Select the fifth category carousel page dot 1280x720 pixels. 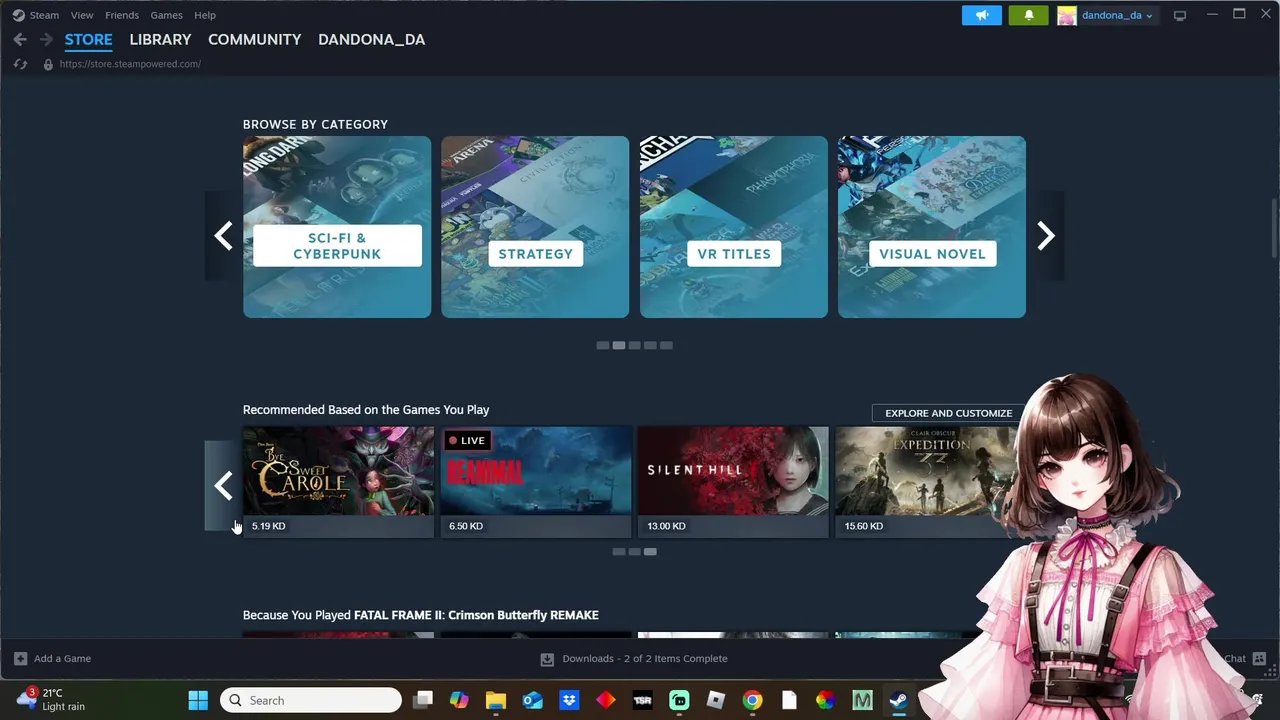666,345
